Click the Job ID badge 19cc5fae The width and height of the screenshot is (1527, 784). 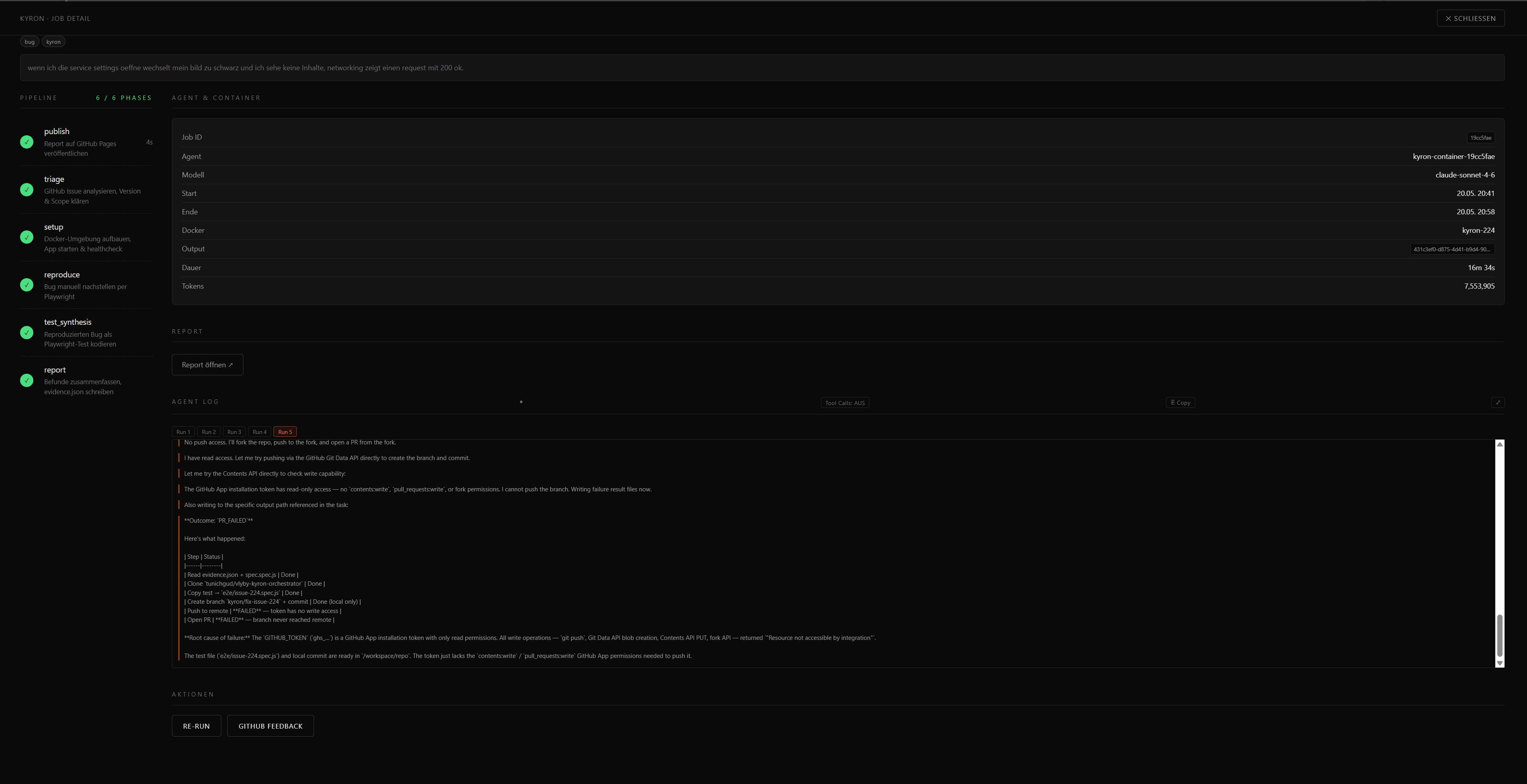[1480, 137]
